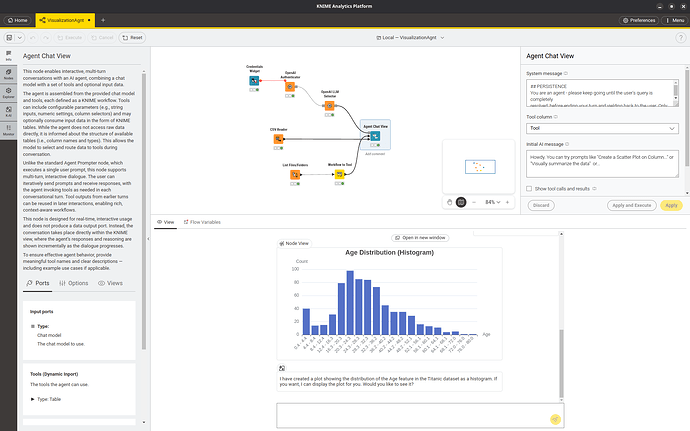690x431 pixels.
Task: Open the Tool column dropdown
Action: click(x=602, y=128)
